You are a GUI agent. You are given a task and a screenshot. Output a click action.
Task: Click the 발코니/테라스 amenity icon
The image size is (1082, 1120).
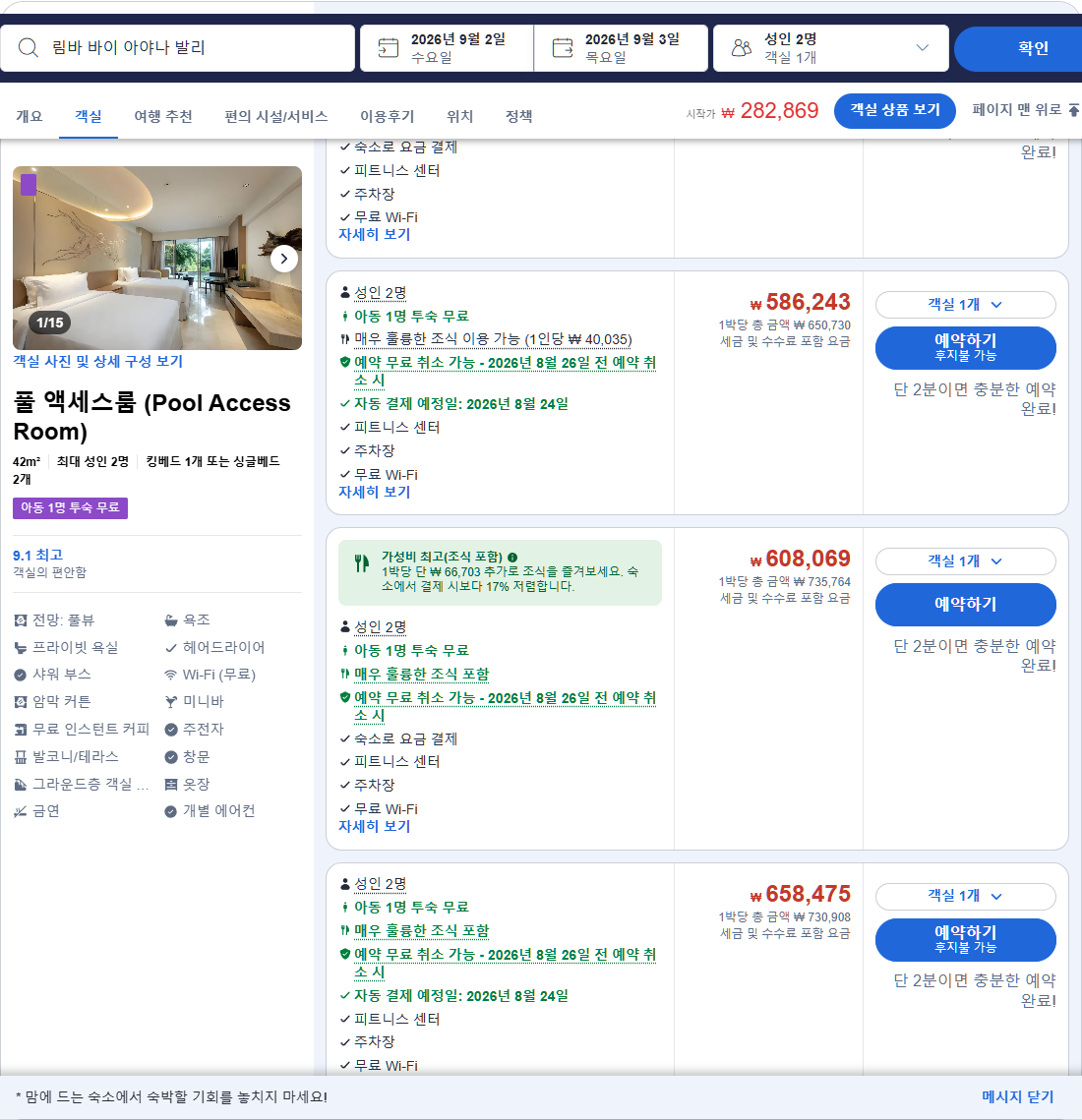pos(21,757)
